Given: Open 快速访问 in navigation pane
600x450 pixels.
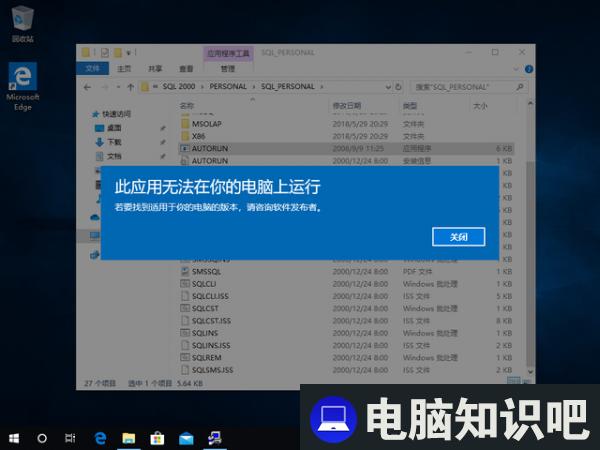Looking at the screenshot, I should (x=111, y=114).
